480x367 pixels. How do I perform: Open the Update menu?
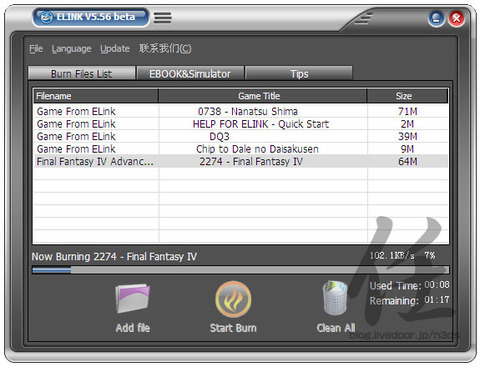click(x=115, y=49)
